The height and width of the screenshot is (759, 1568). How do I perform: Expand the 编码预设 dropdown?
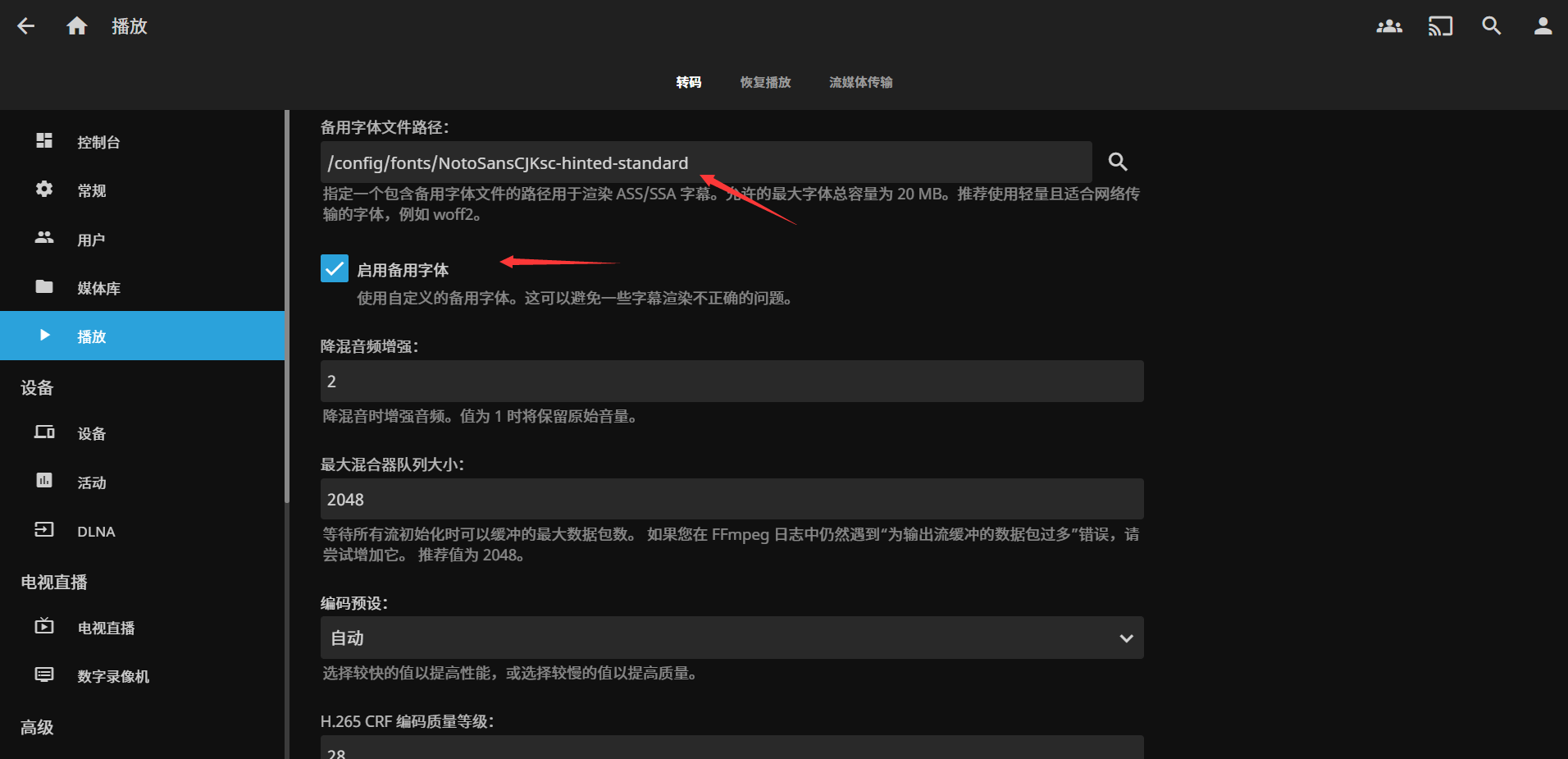pos(732,638)
